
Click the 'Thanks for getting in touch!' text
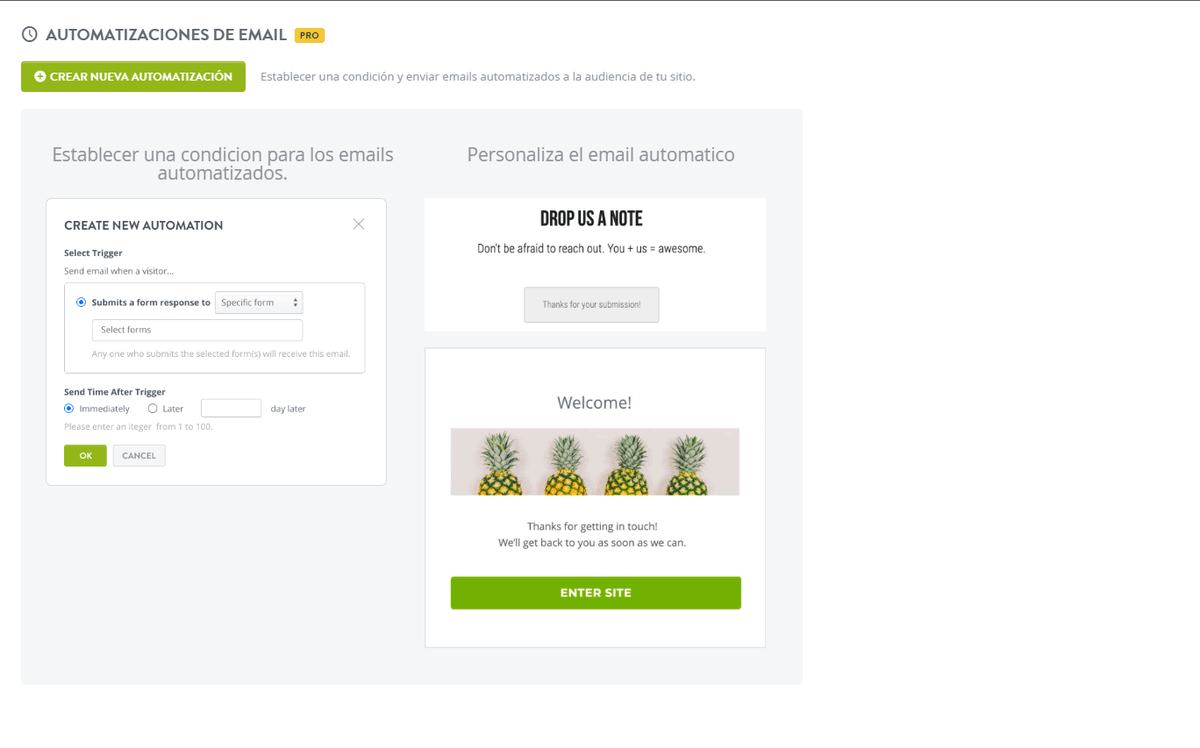tap(592, 526)
